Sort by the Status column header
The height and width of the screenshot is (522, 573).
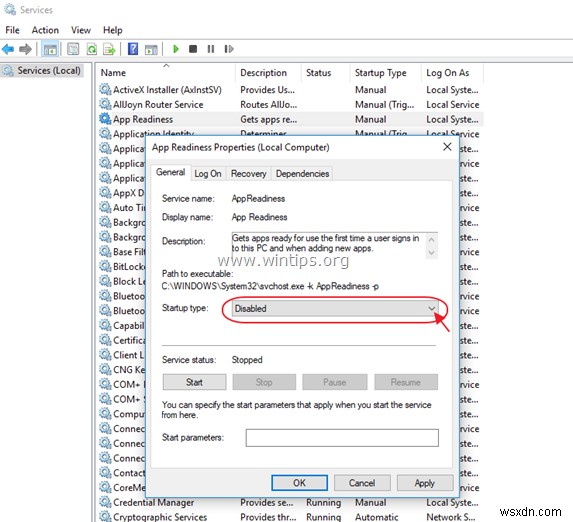(326, 73)
